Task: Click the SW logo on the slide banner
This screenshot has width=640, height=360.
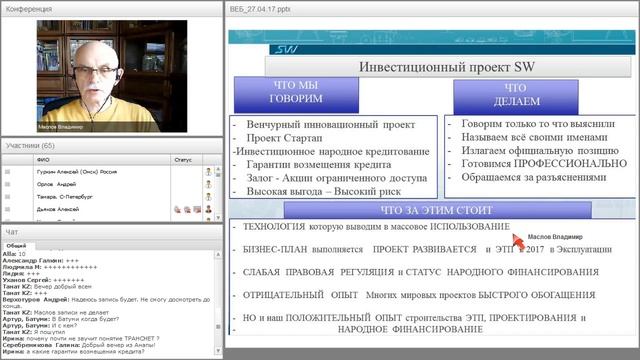Action: (287, 50)
